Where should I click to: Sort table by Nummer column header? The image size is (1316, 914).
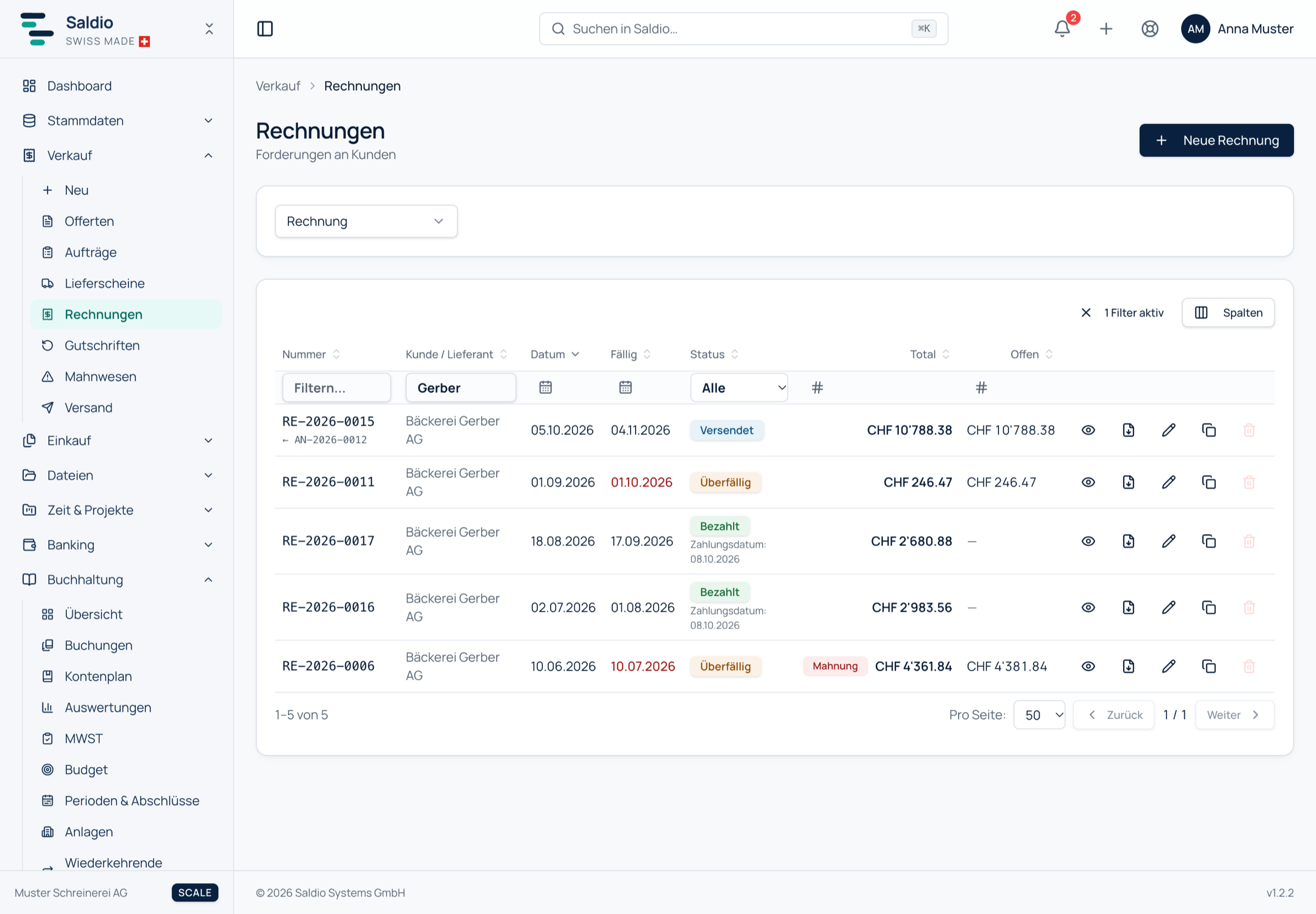(311, 354)
